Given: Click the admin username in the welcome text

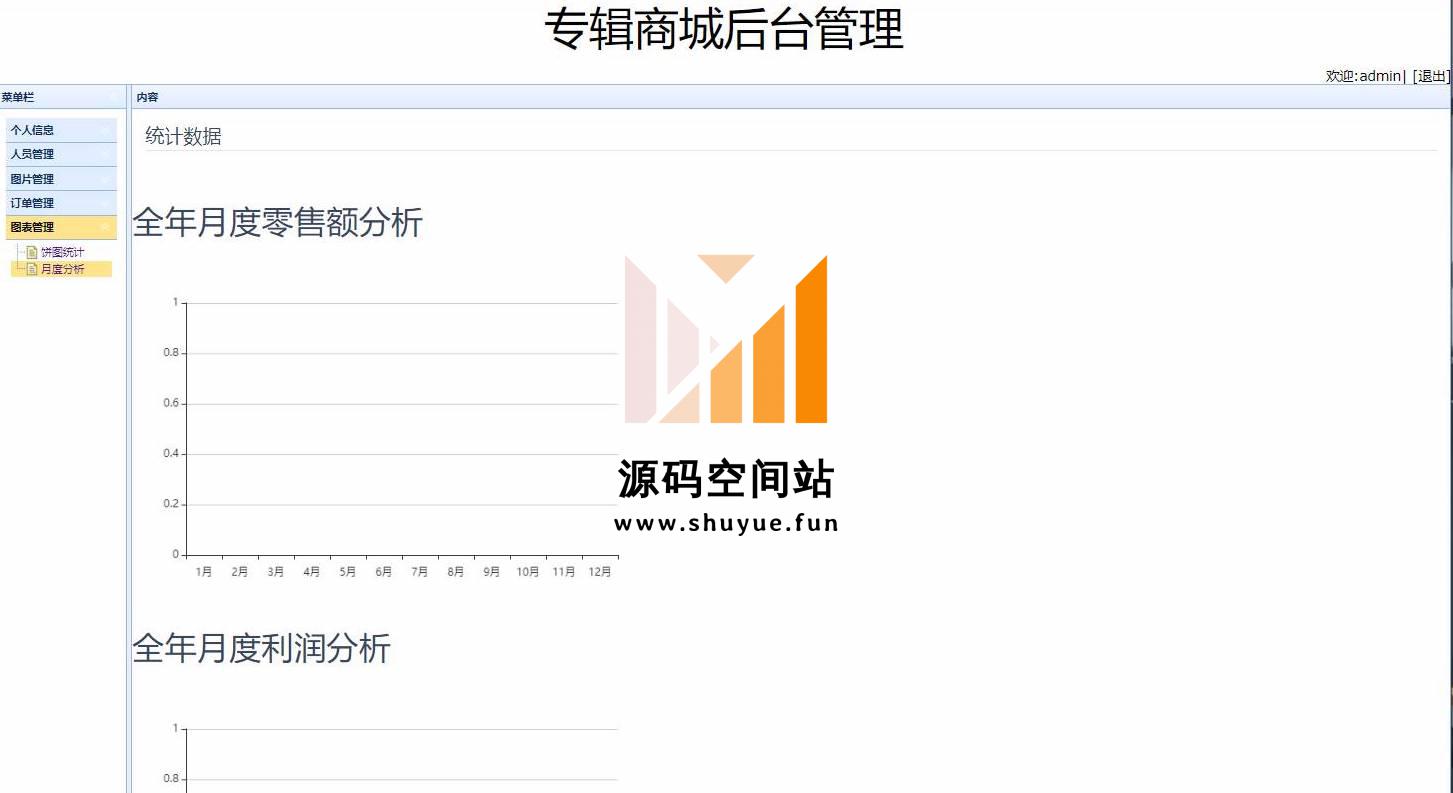Looking at the screenshot, I should pyautogui.click(x=1380, y=76).
